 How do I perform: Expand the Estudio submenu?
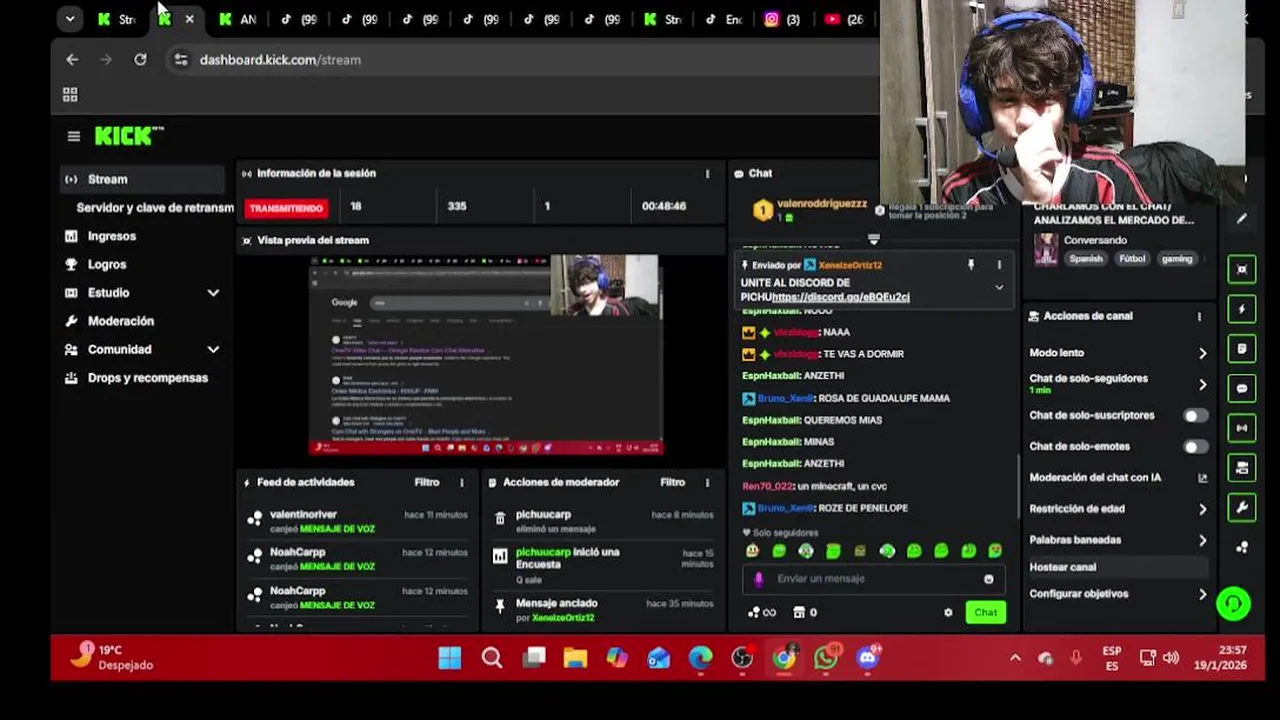213,293
